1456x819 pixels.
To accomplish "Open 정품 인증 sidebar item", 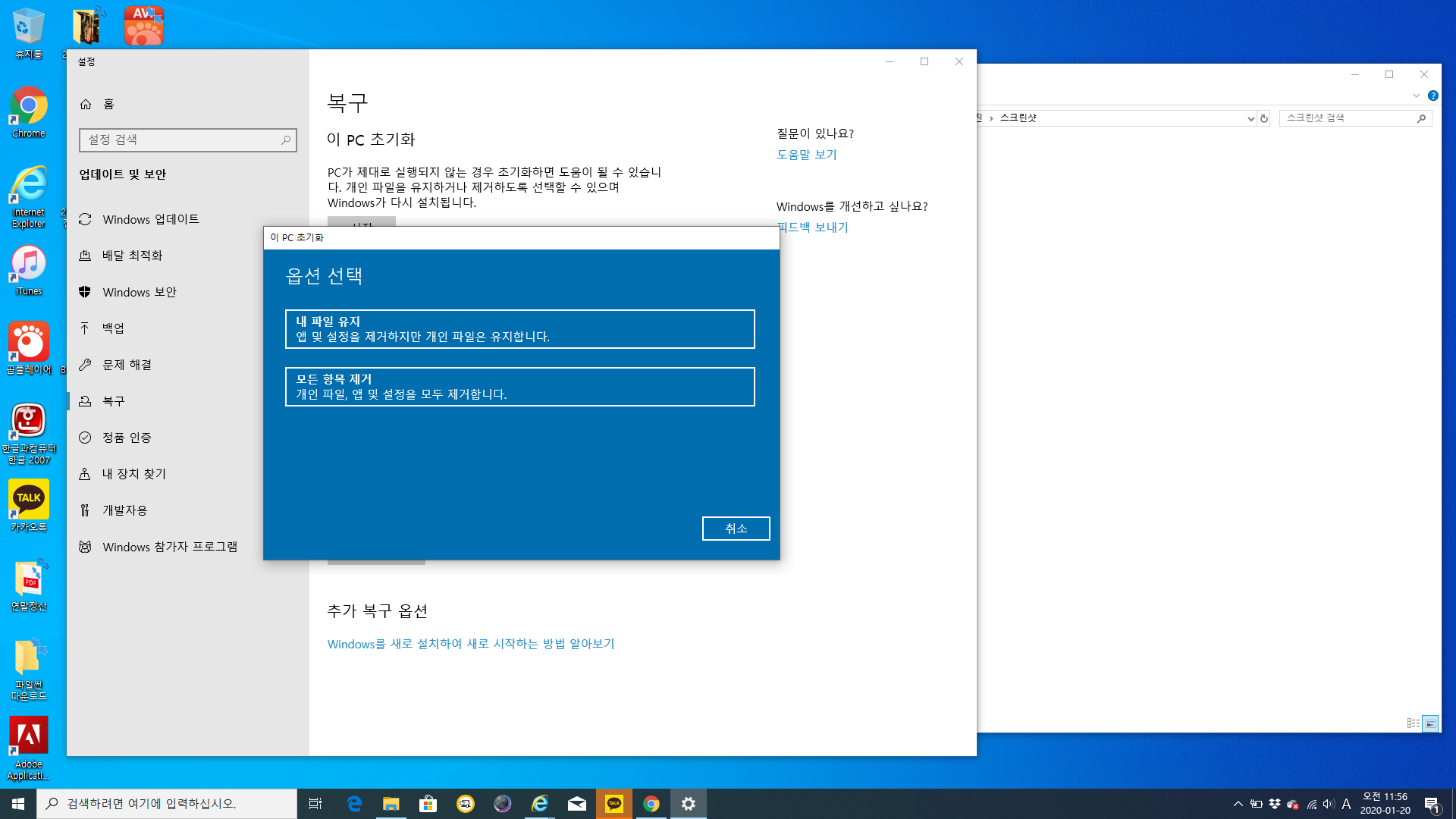I will coord(127,438).
